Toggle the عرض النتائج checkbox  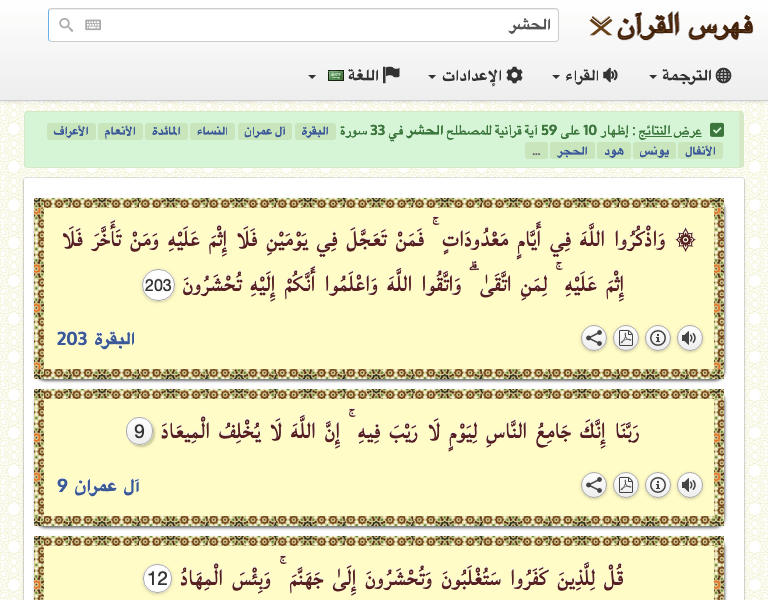pos(717,131)
